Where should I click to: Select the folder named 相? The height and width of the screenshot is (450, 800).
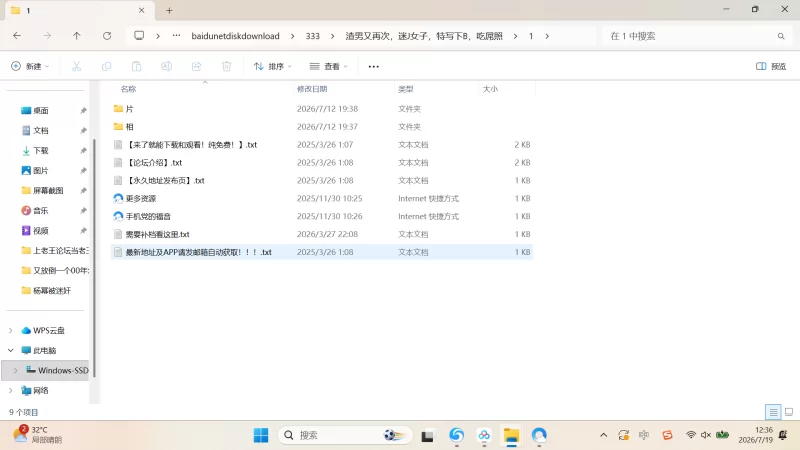pyautogui.click(x=129, y=127)
